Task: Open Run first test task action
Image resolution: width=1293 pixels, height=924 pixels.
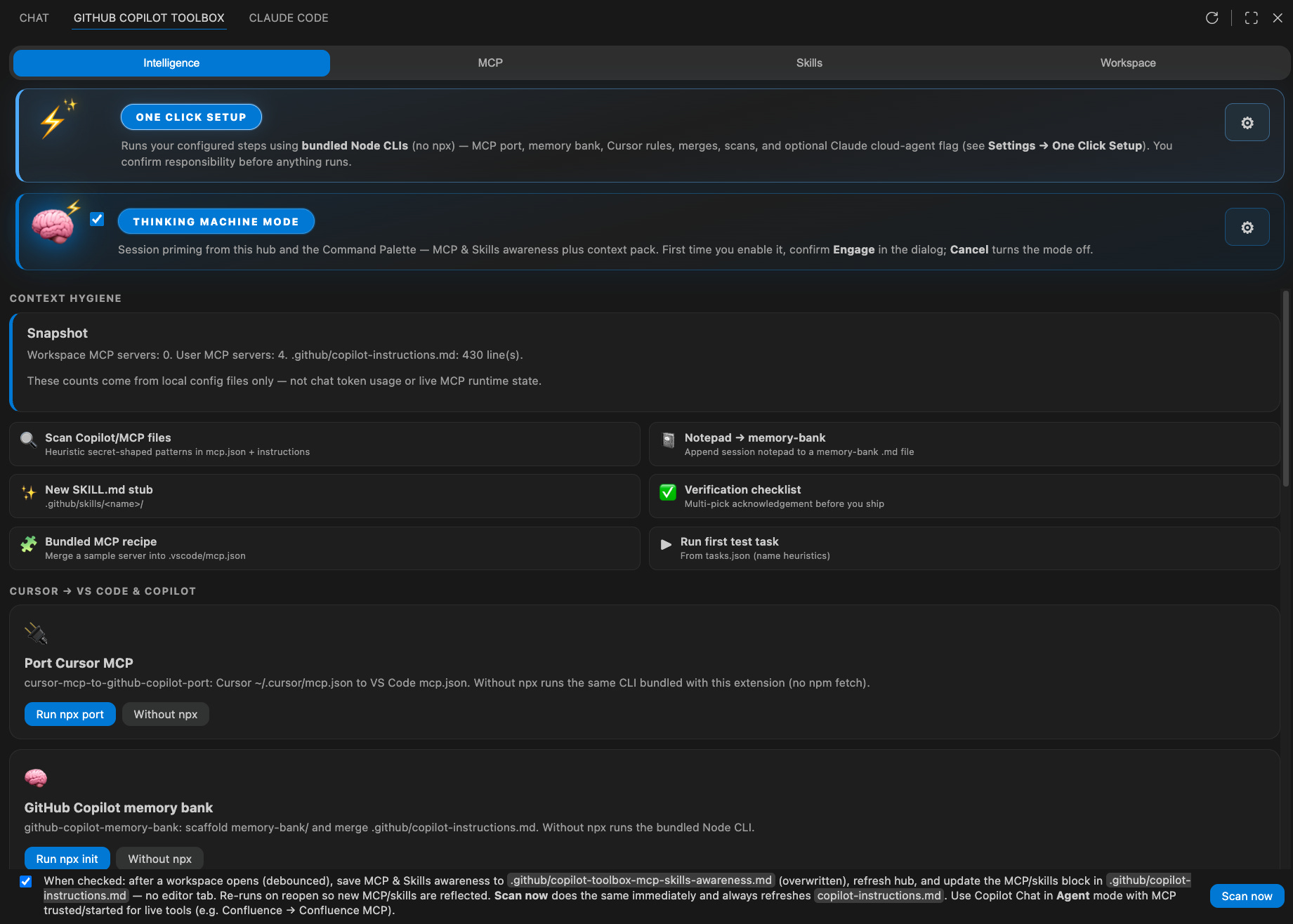Action: pyautogui.click(x=964, y=548)
